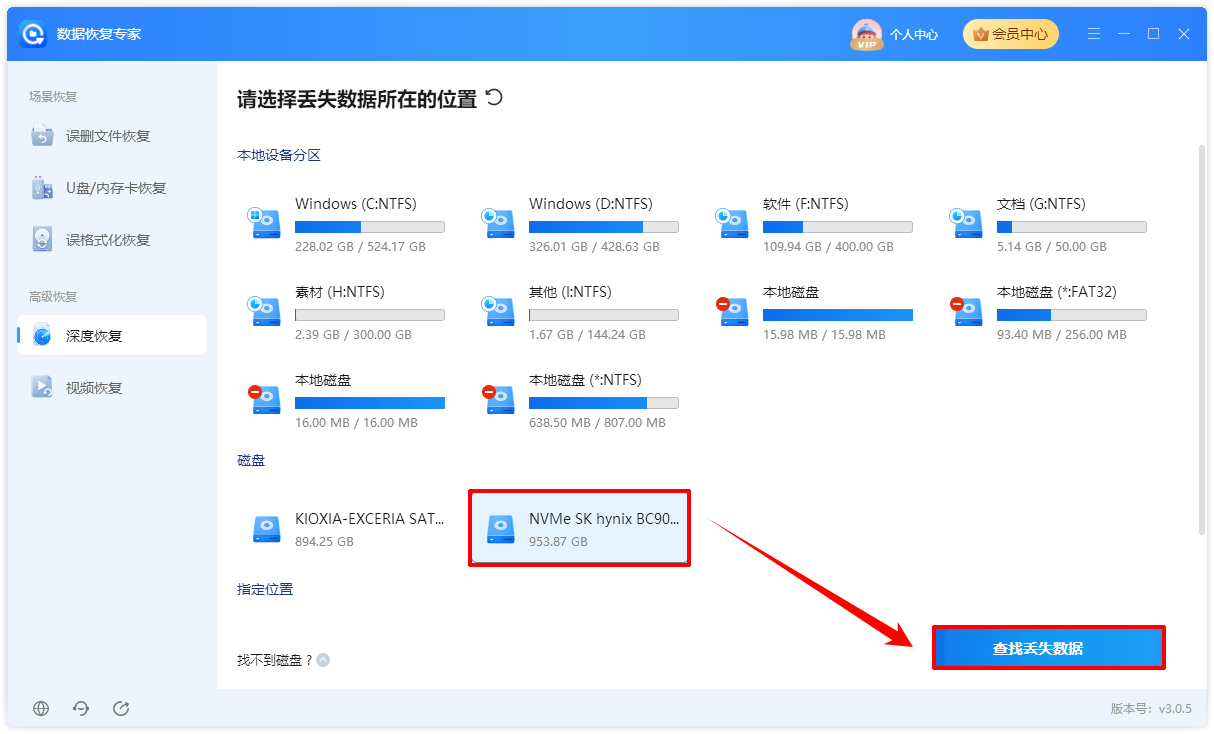Click the U盘/内存卡恢复 USB icon

click(x=42, y=188)
